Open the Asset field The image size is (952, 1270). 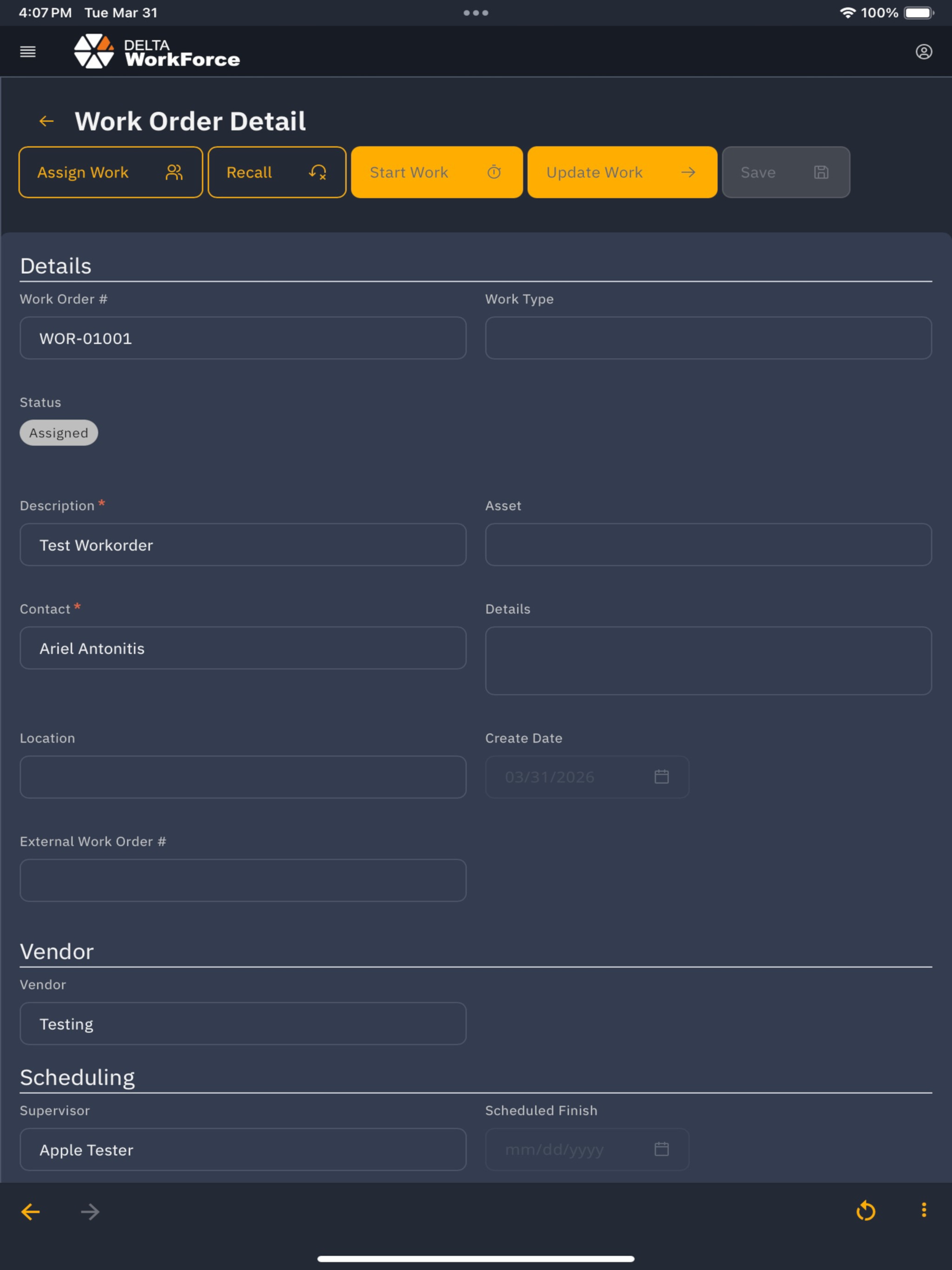(x=708, y=545)
